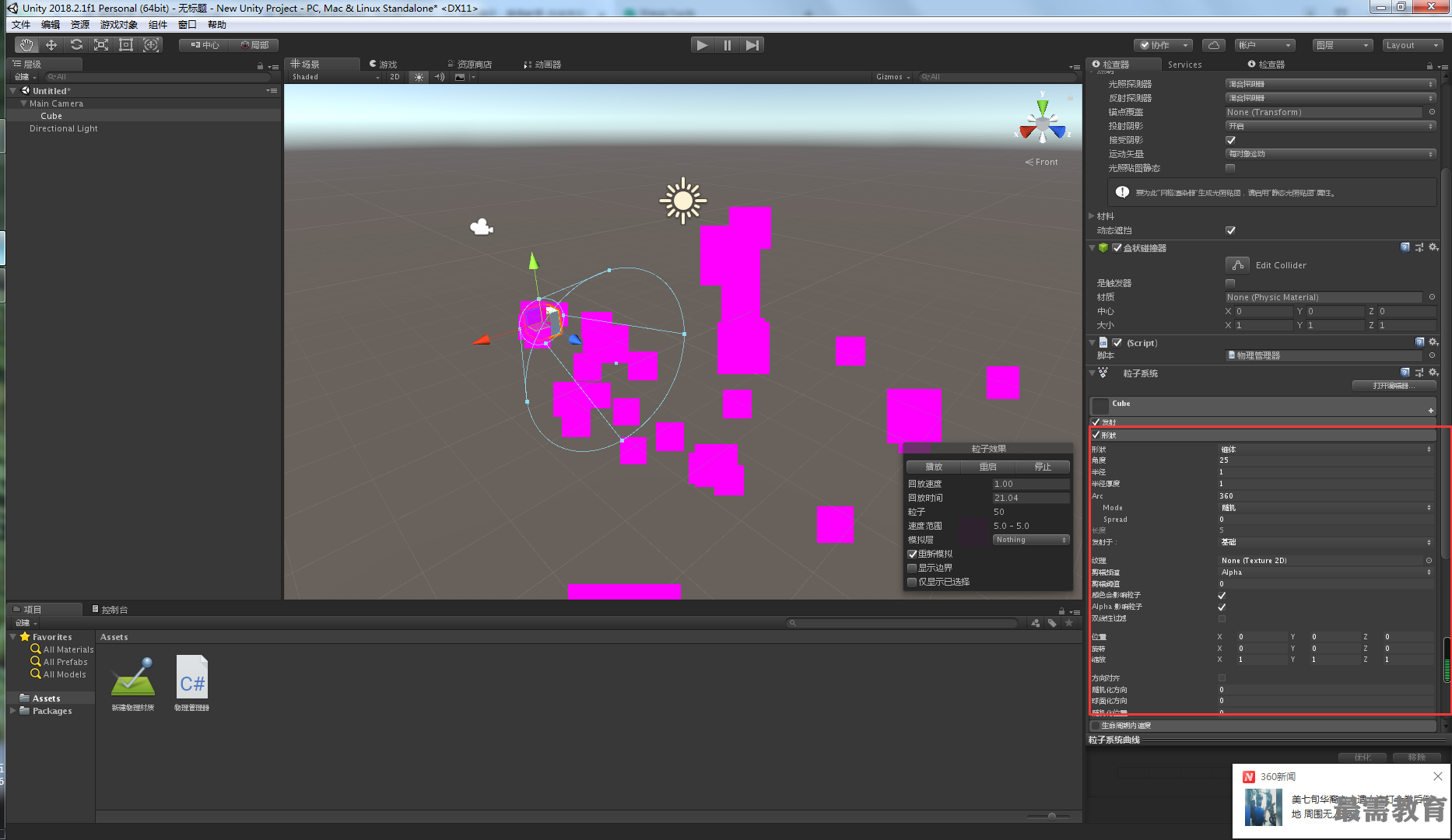Select the Rect transform tool
The width and height of the screenshot is (1452, 840).
[x=126, y=45]
